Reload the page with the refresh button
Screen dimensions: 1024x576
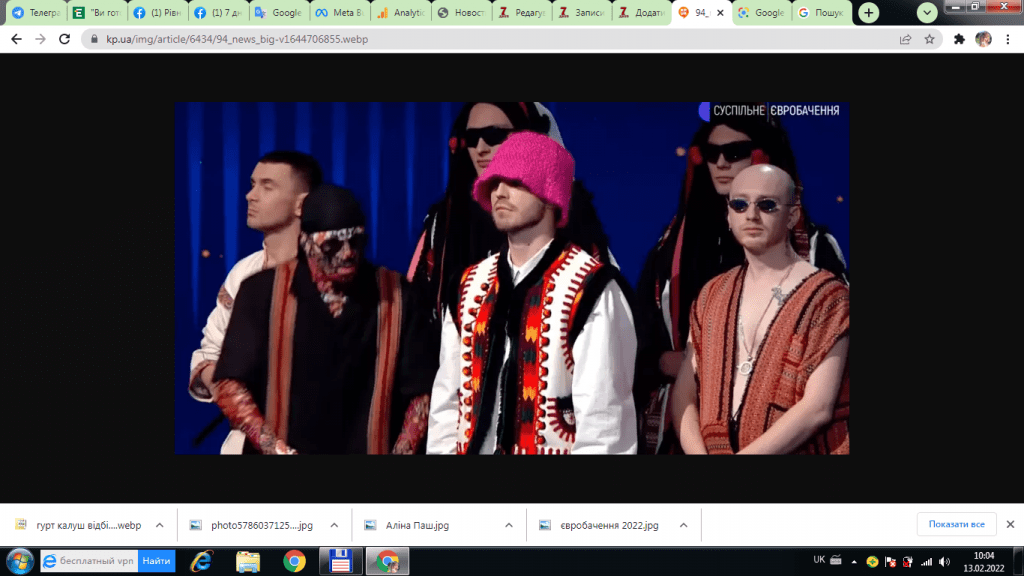coord(65,39)
